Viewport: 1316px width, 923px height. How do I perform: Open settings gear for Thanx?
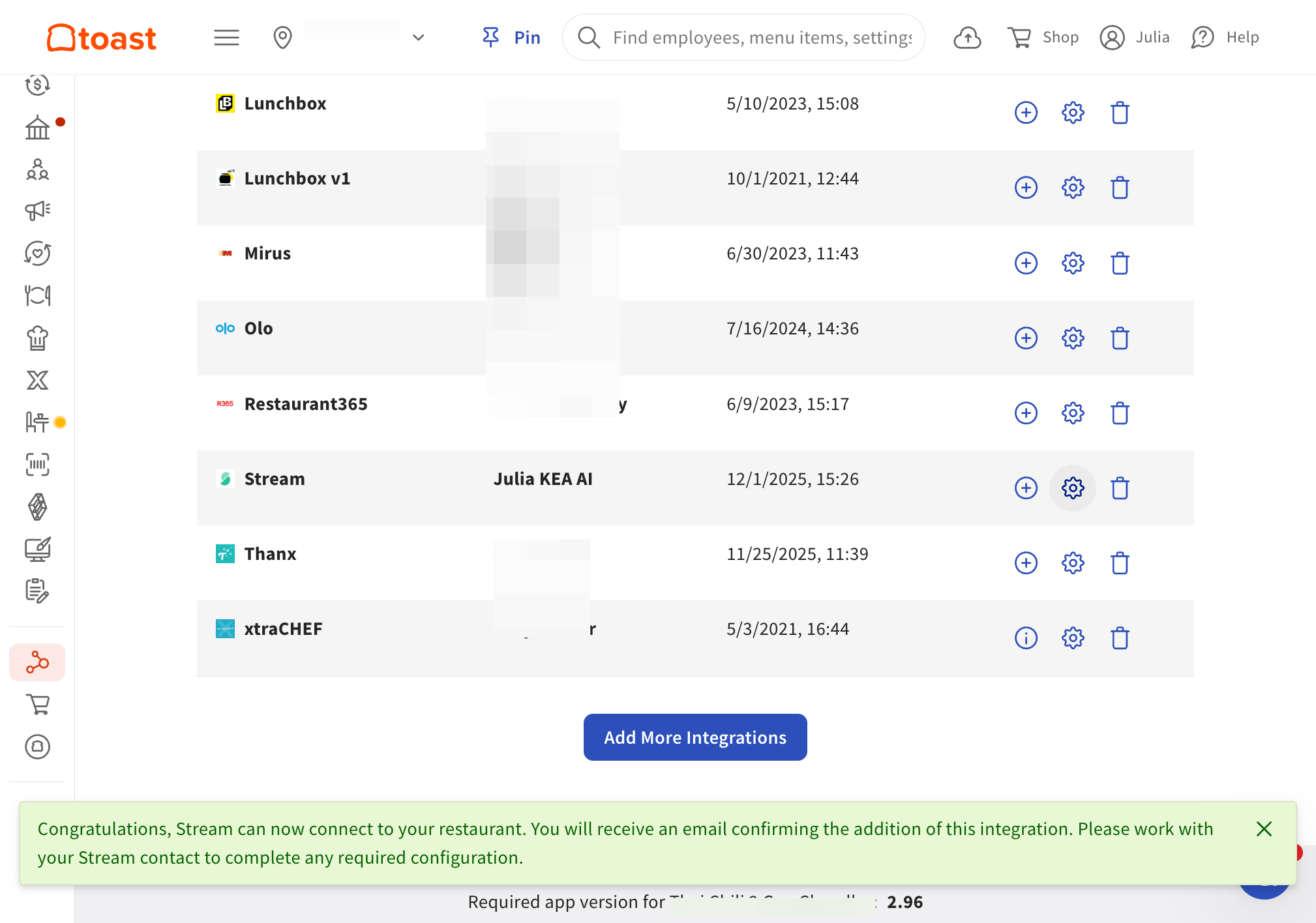point(1073,563)
